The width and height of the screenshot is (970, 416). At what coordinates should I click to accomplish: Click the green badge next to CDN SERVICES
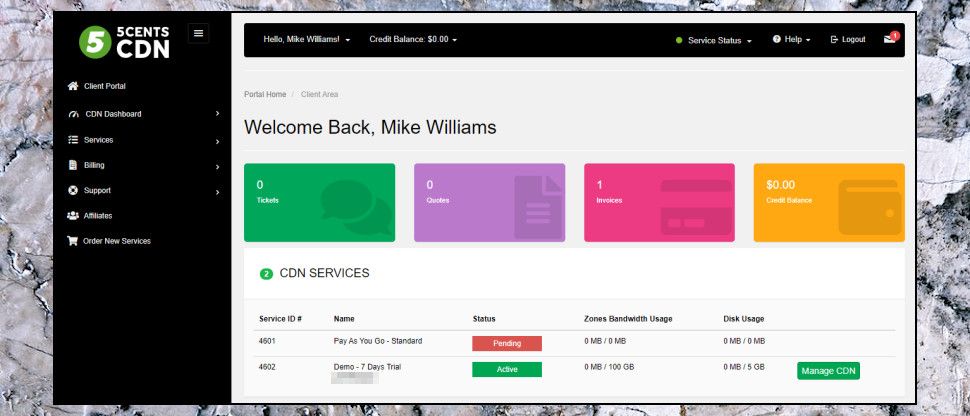click(267, 274)
